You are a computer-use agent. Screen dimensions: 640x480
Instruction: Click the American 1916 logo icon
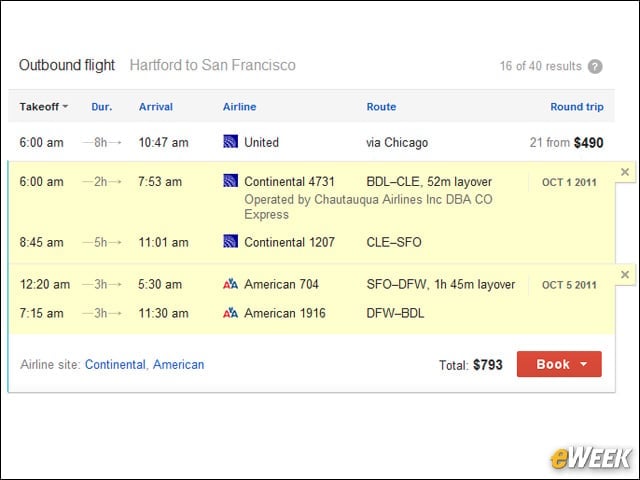[231, 313]
